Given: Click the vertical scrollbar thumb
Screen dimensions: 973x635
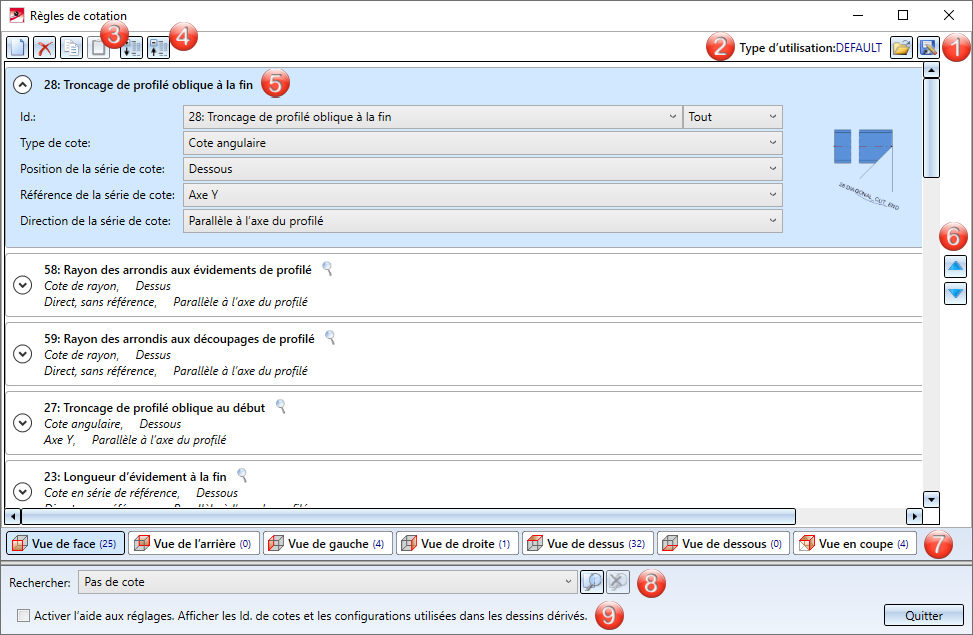Looking at the screenshot, I should pos(931,127).
